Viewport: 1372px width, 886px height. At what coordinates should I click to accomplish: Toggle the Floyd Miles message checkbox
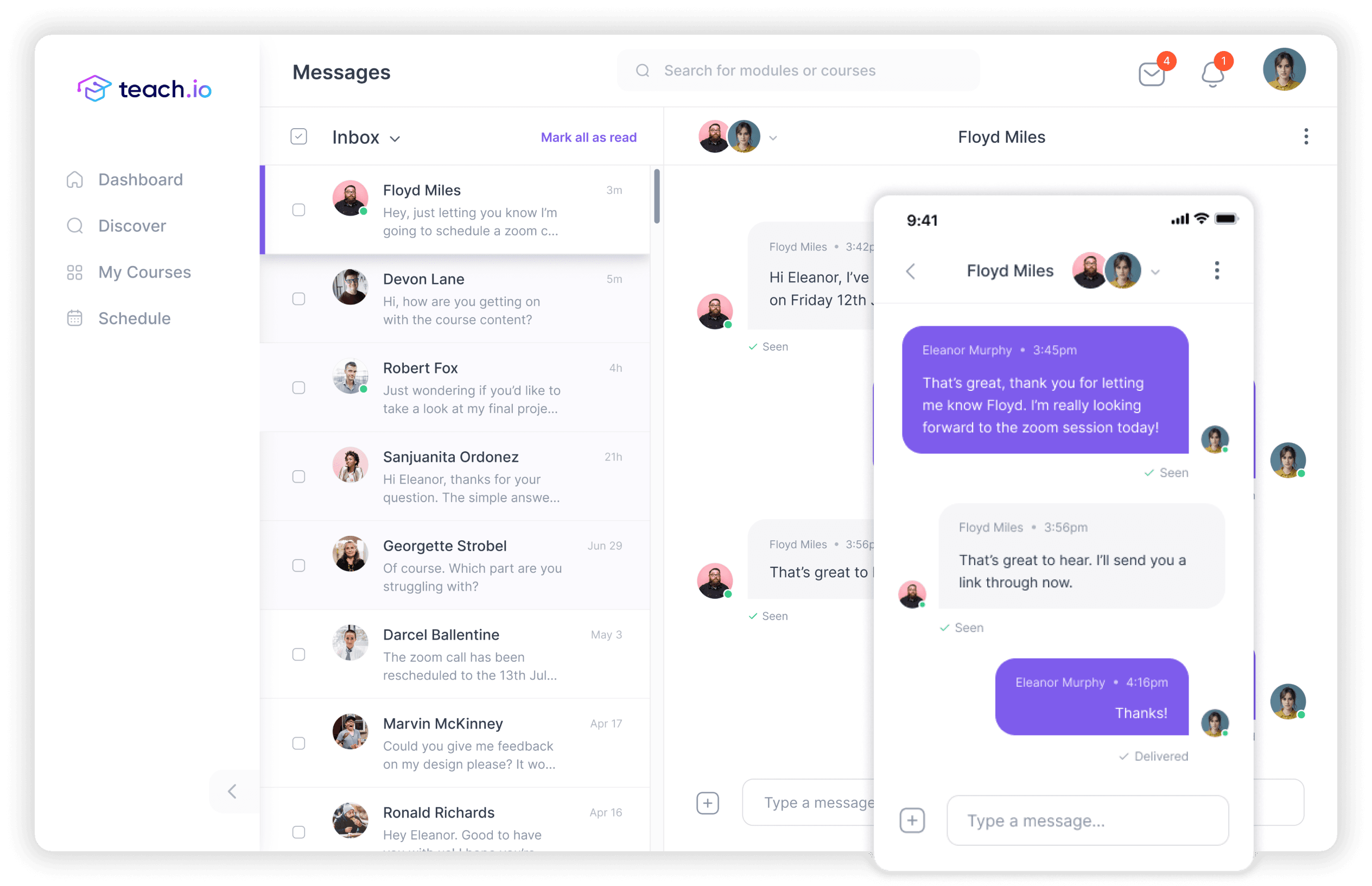coord(299,211)
